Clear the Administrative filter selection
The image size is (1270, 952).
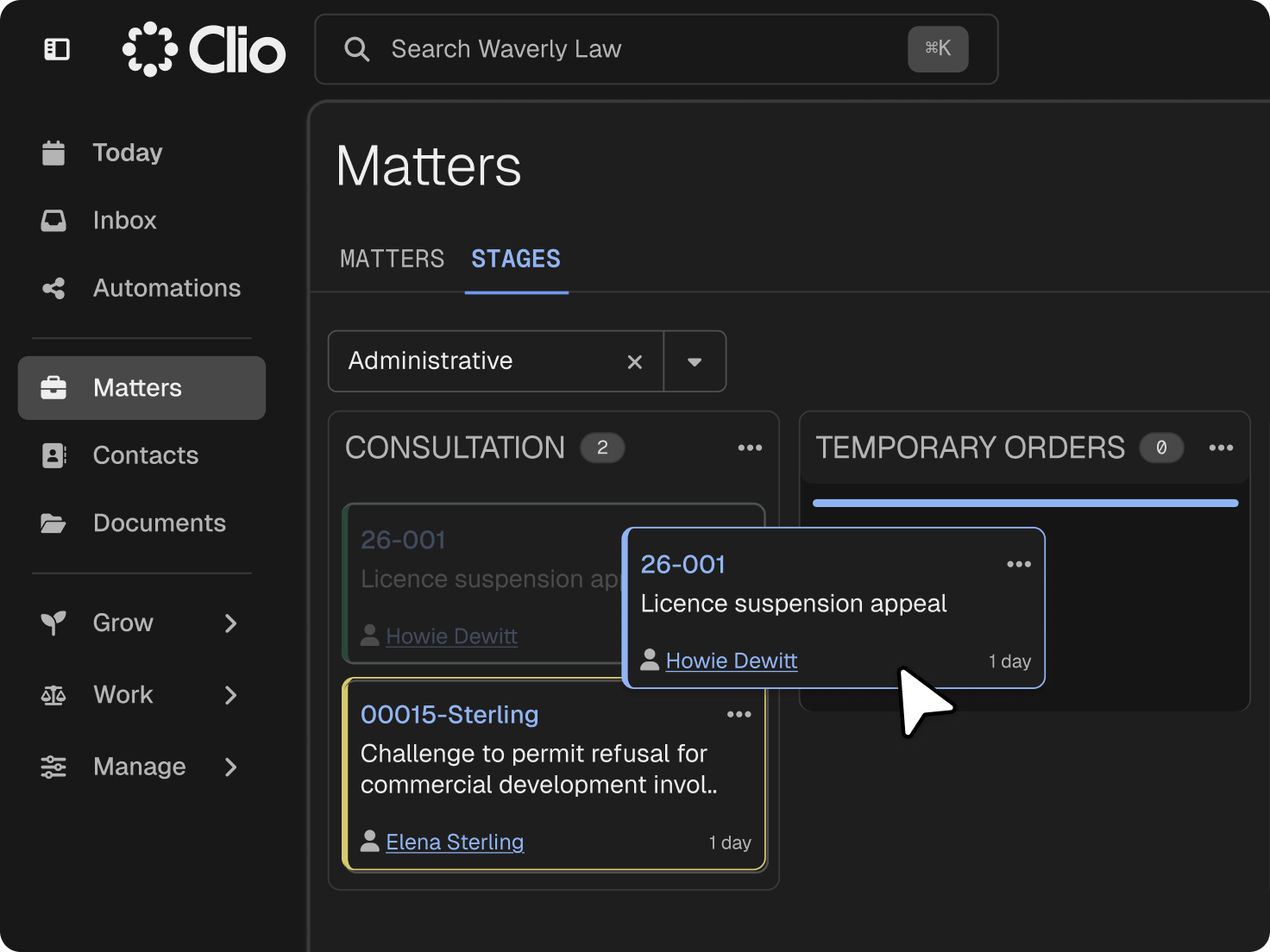[x=635, y=362]
